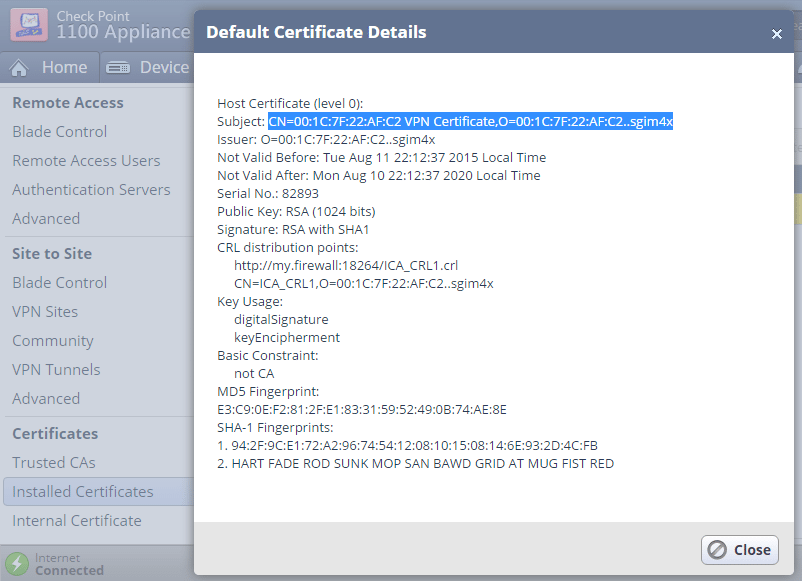Select Community in sidebar
Screen dimensions: 802x581
pyautogui.click(x=53, y=341)
